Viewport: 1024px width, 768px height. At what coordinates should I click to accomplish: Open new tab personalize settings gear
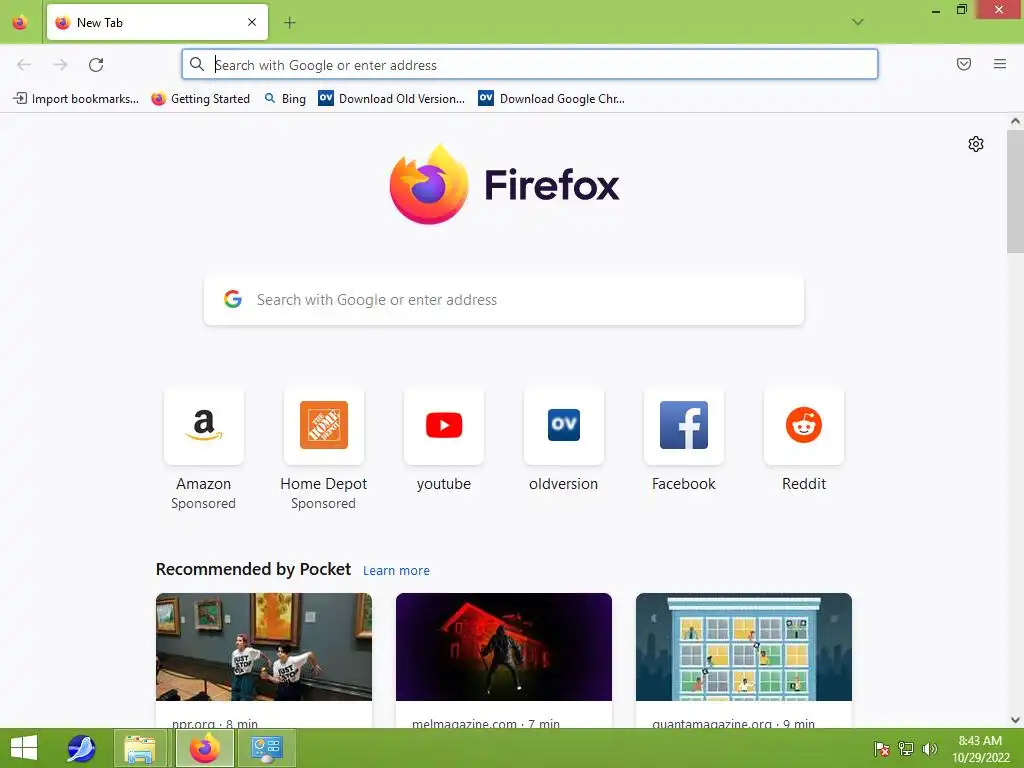tap(976, 144)
